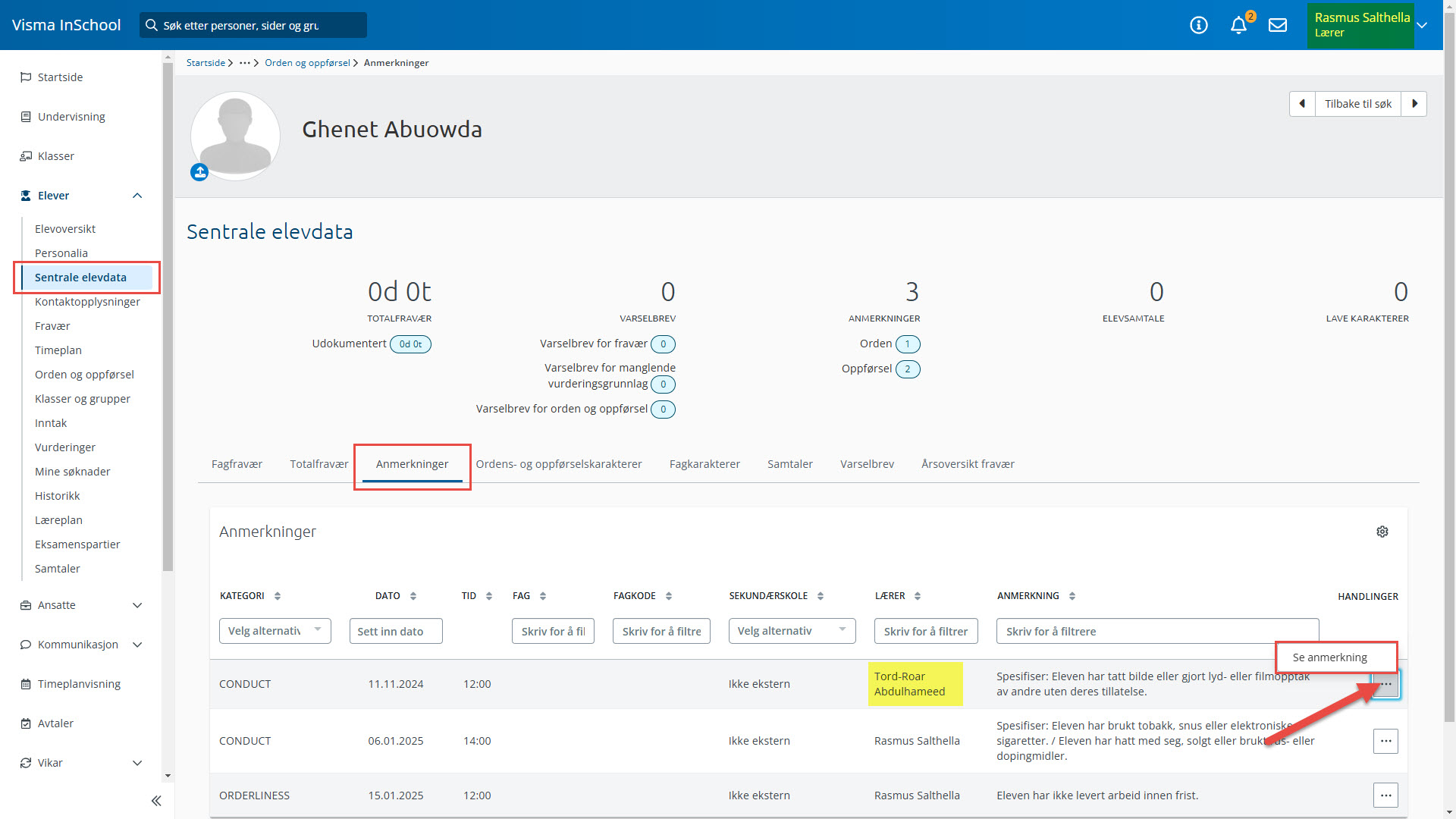Sort table by Dato column
This screenshot has width=1456, height=819.
(x=413, y=596)
